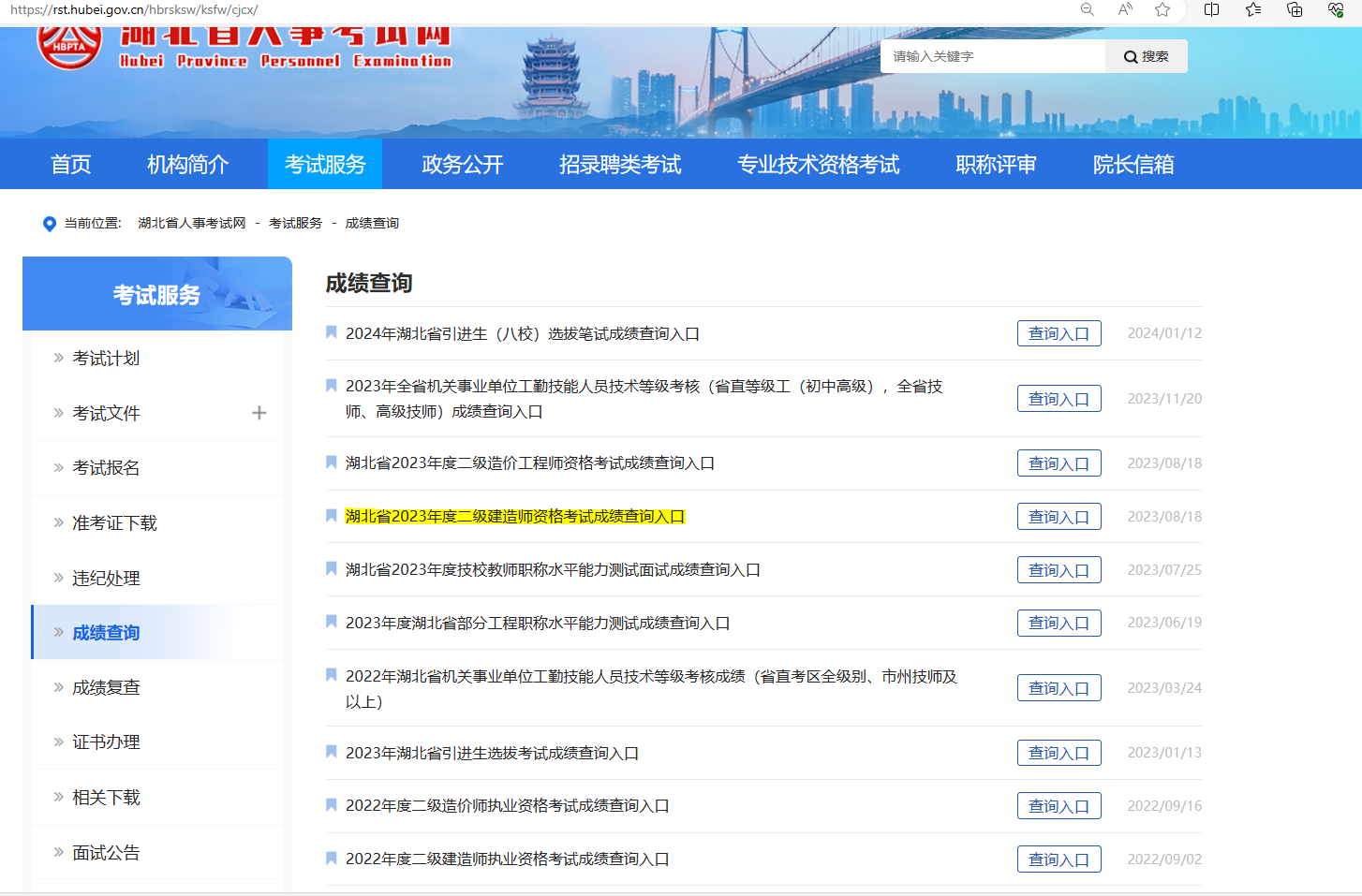Add page to favorites with star icon

pyautogui.click(x=1162, y=9)
